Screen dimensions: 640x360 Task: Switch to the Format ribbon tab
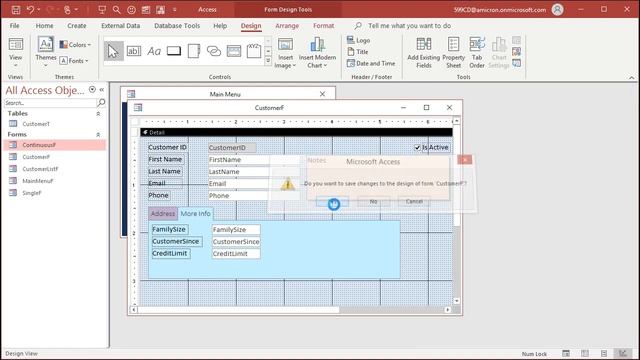pos(324,26)
